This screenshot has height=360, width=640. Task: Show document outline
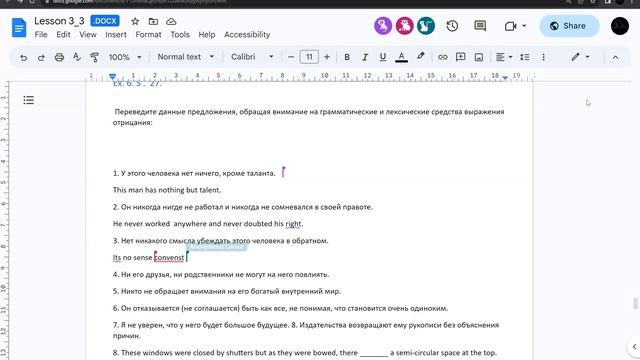[x=29, y=100]
